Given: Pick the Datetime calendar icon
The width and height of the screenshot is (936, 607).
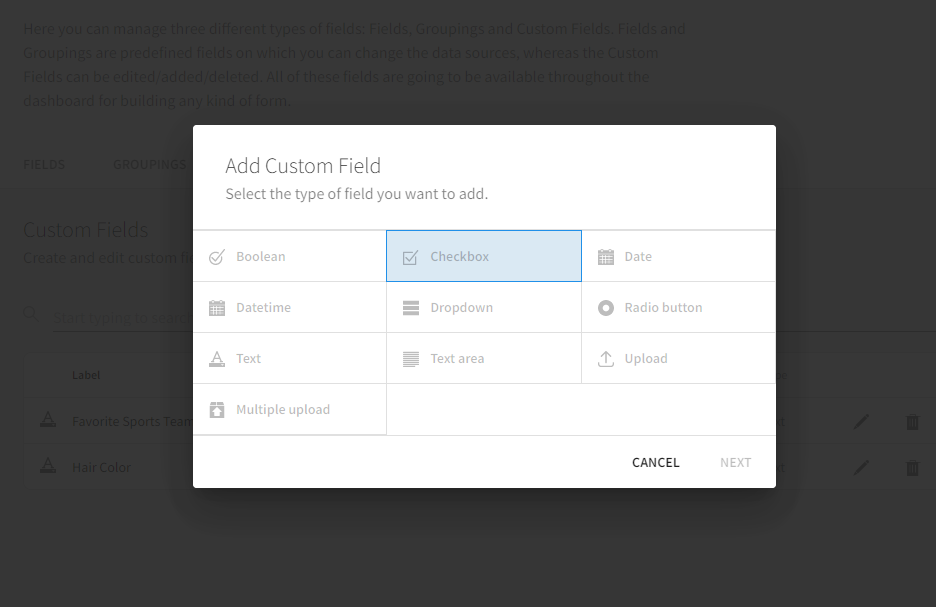Looking at the screenshot, I should (216, 308).
